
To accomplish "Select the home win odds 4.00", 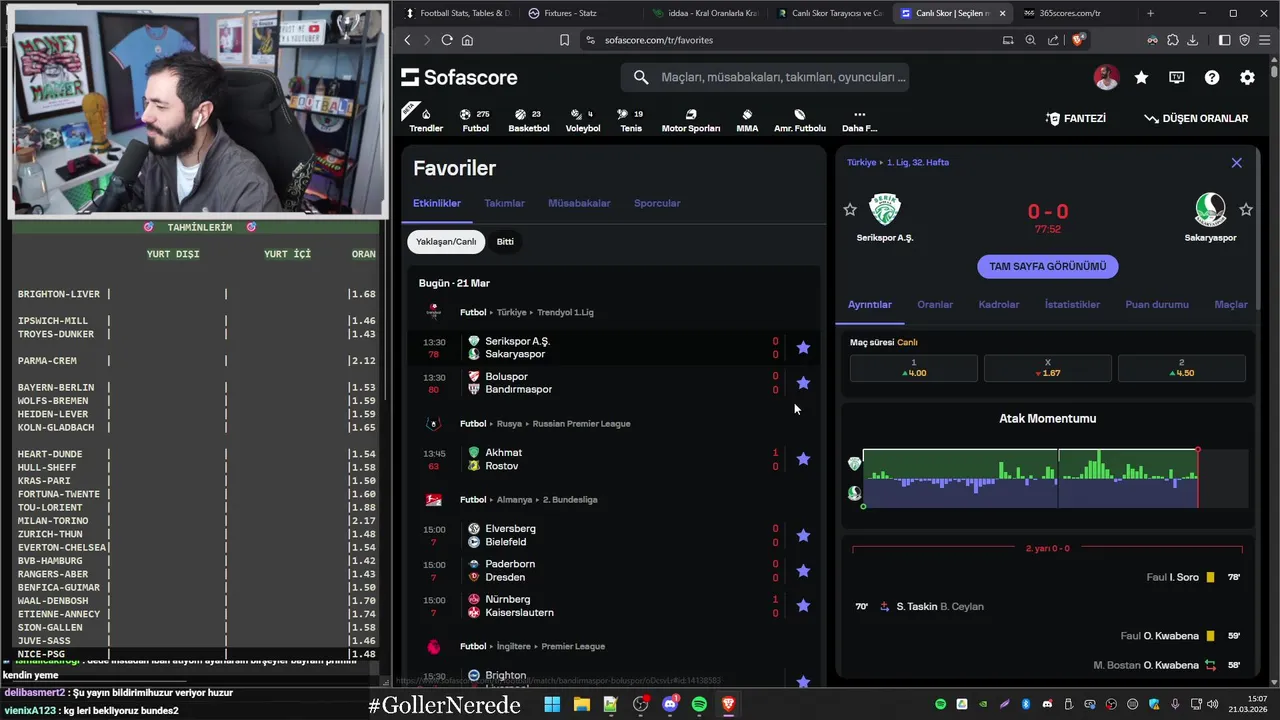I will click(914, 368).
